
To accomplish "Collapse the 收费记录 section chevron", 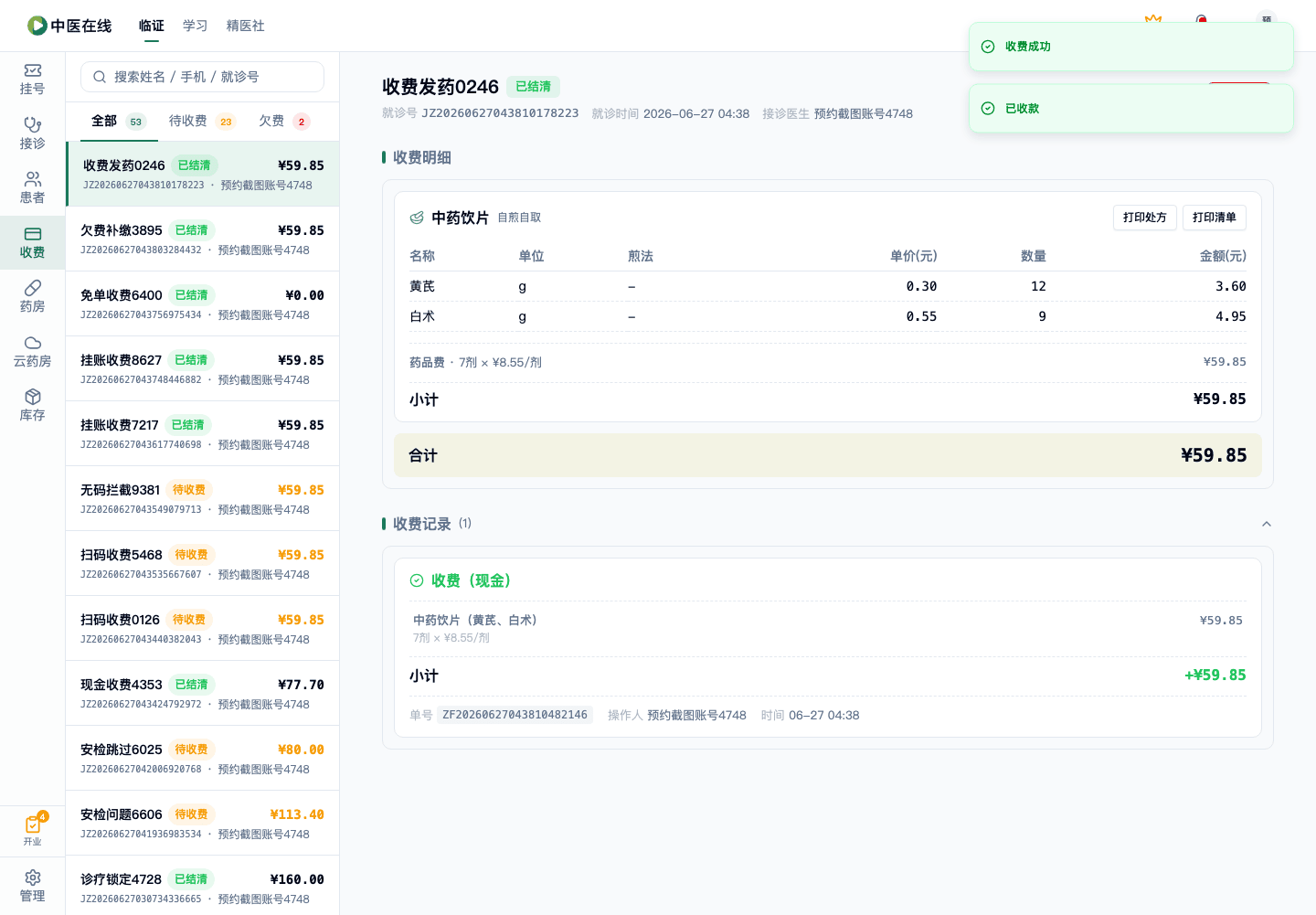I will [x=1267, y=524].
